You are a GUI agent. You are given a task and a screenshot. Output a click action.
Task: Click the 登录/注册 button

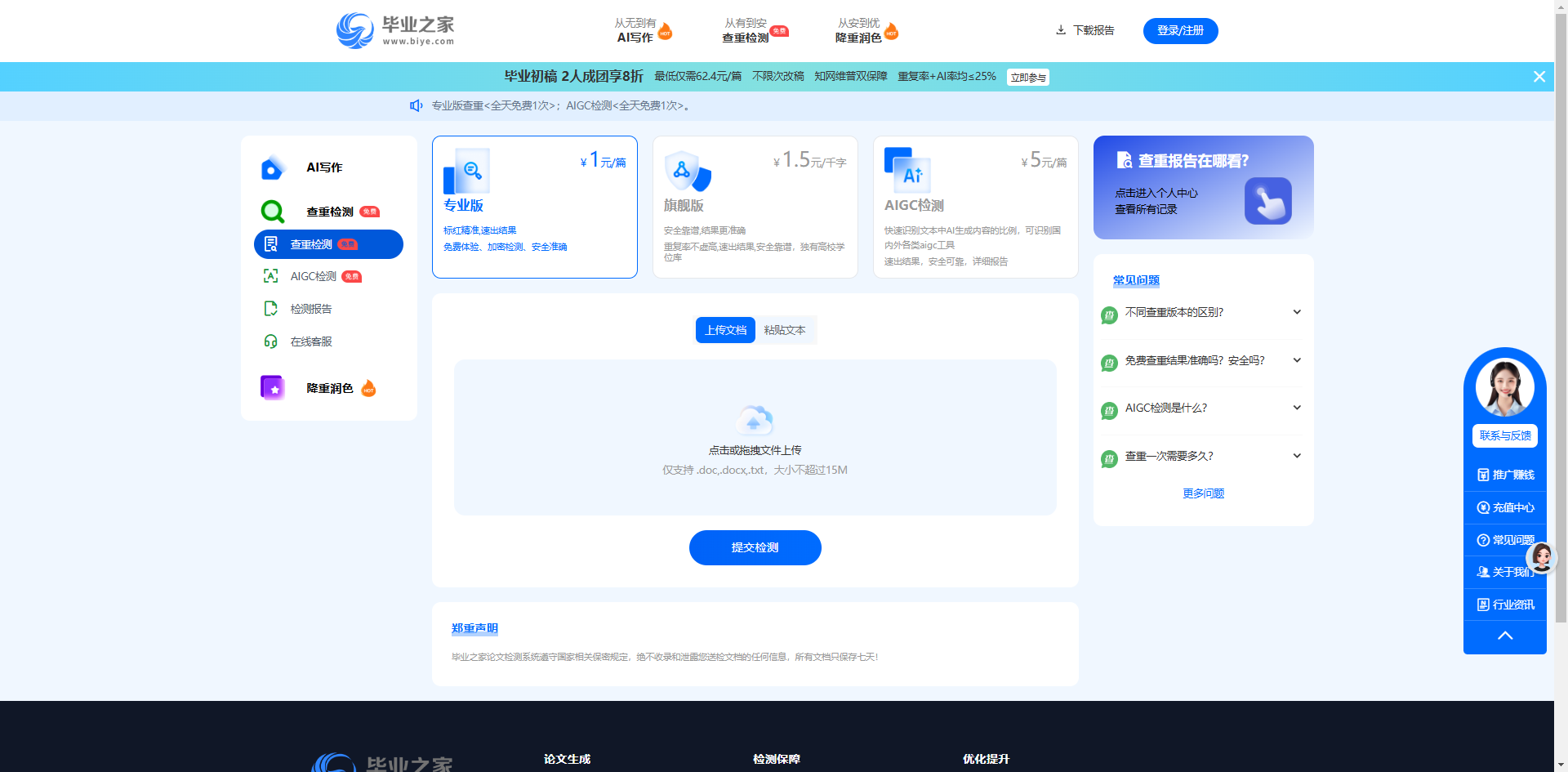point(1180,31)
